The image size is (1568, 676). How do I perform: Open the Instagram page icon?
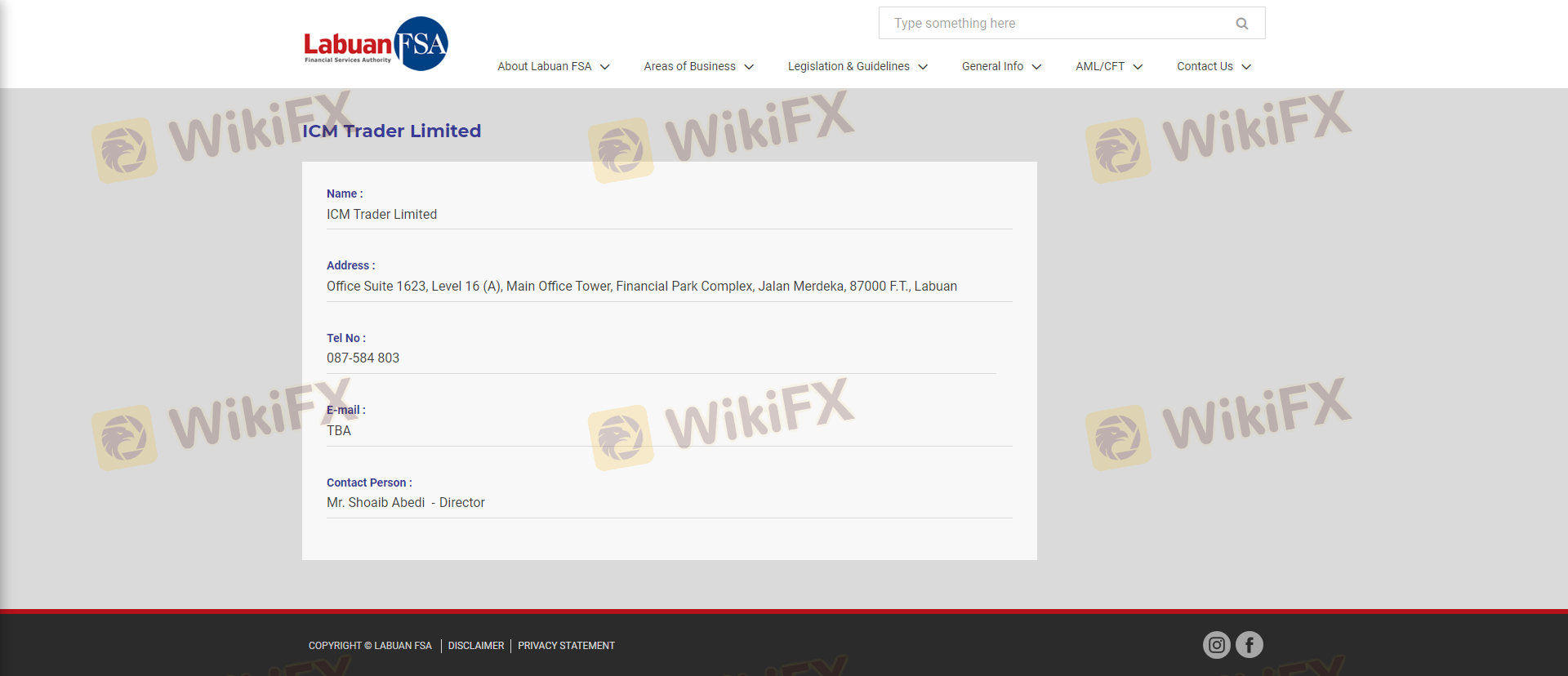coord(1217,645)
